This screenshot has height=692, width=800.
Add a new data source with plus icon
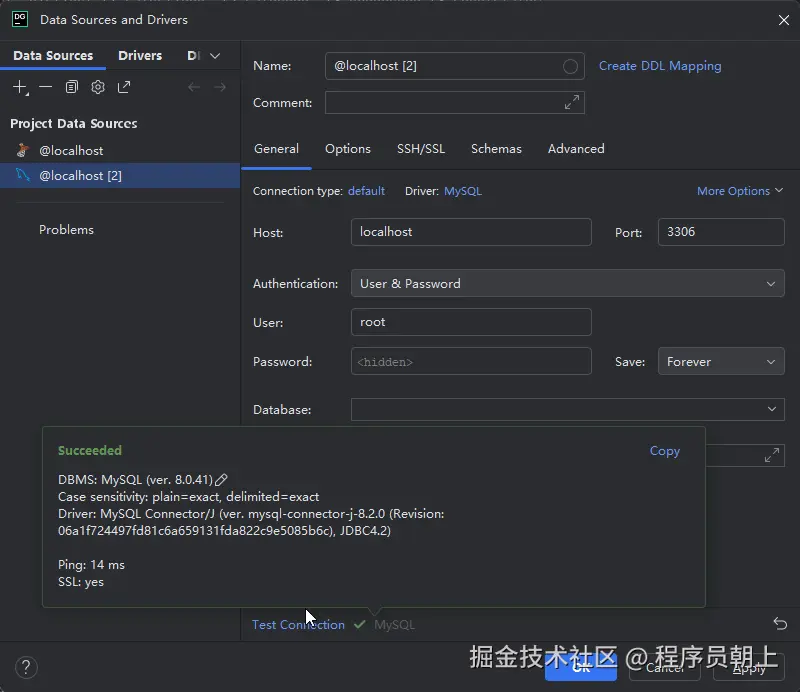[x=20, y=87]
